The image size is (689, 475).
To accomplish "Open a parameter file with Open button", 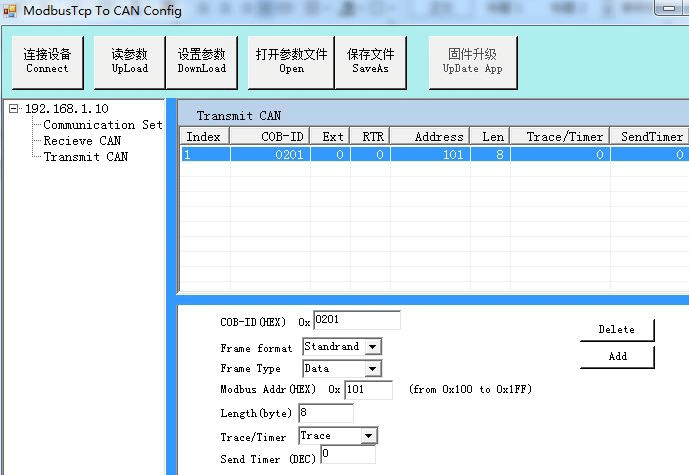I will pyautogui.click(x=291, y=62).
